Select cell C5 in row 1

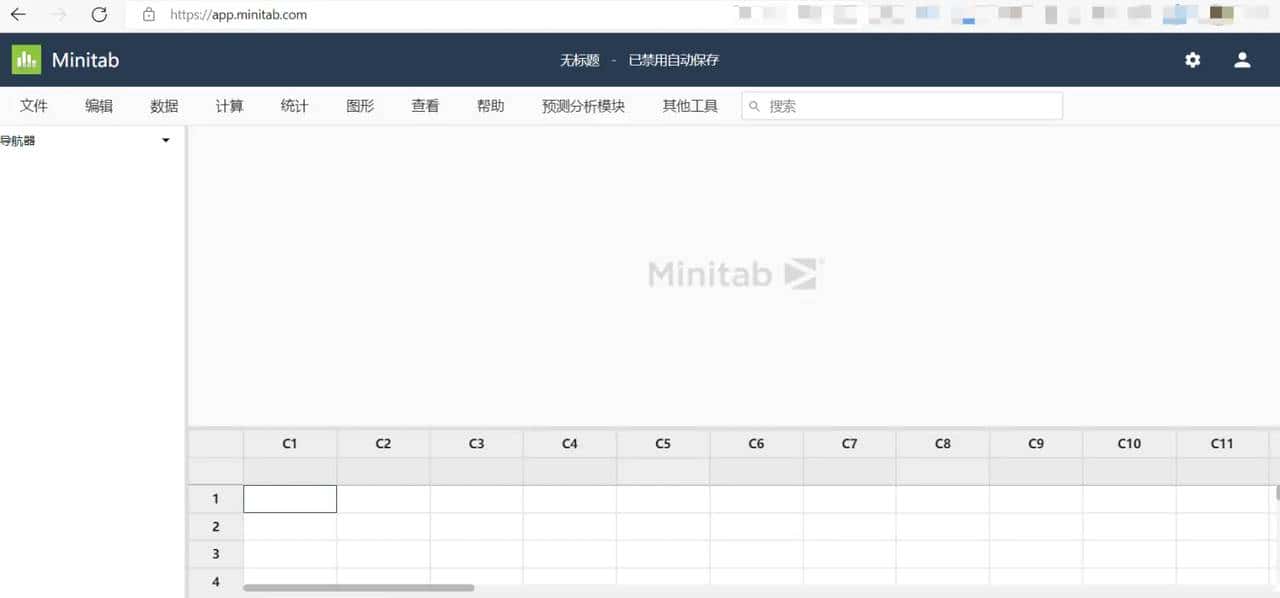coord(662,498)
